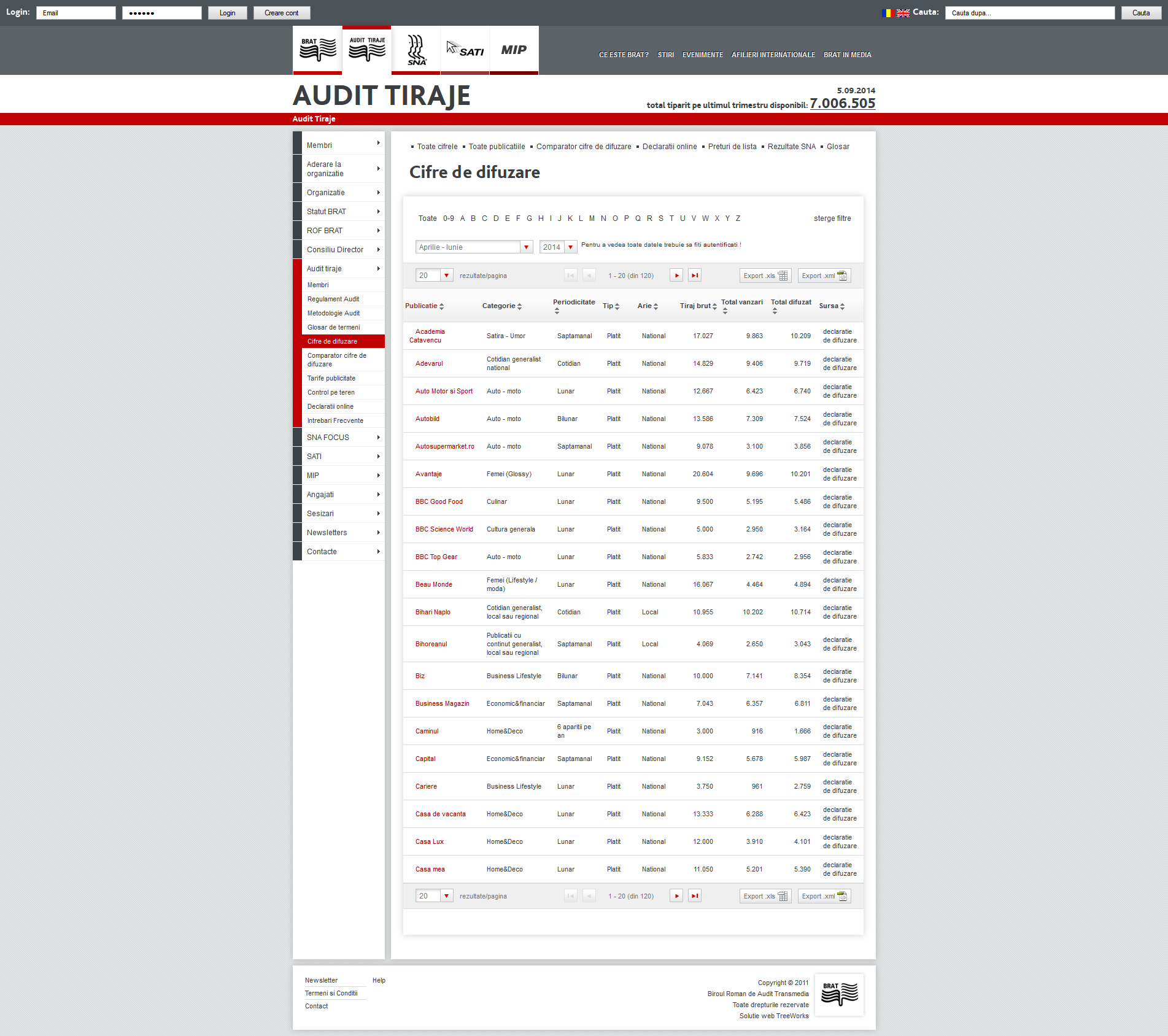Go to next page in bottom pager
Image resolution: width=1168 pixels, height=1036 pixels.
(676, 896)
